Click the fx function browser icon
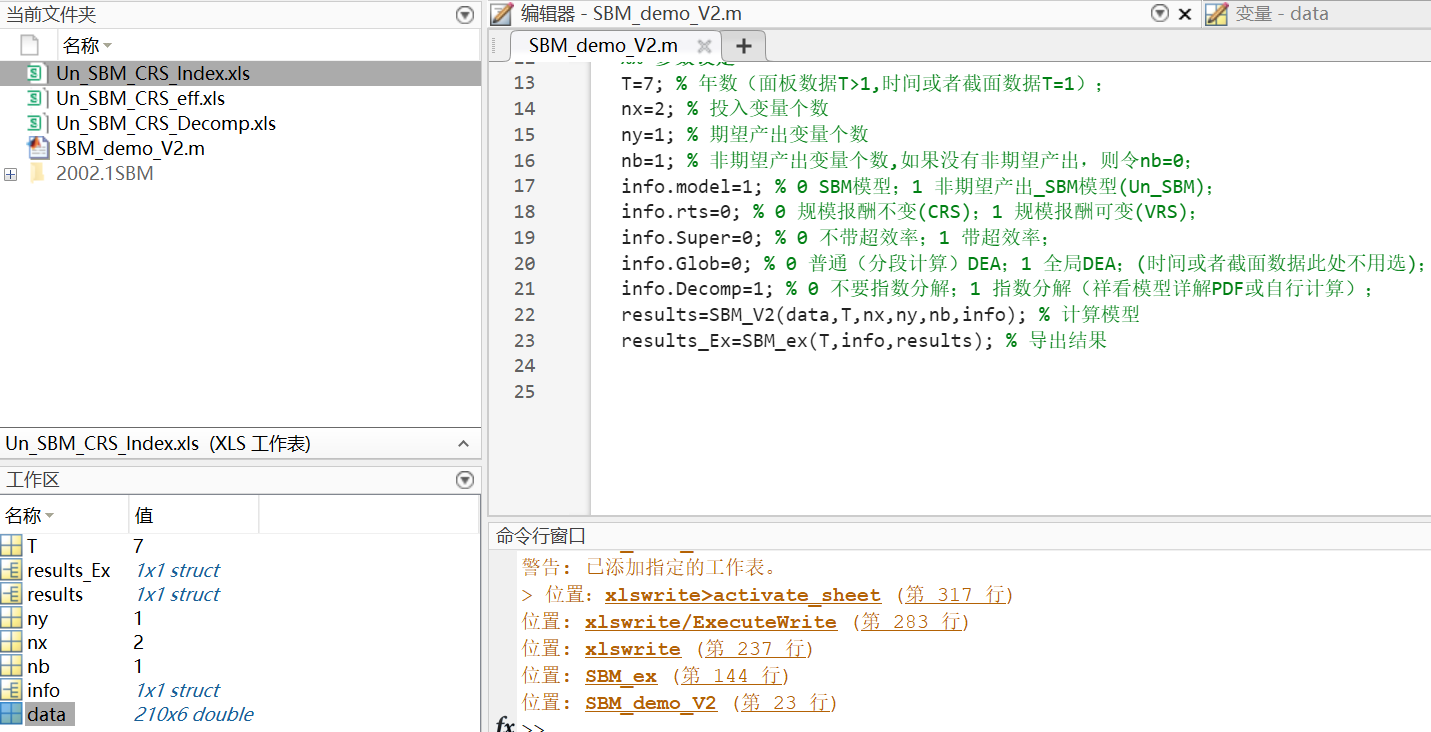The height and width of the screenshot is (732, 1431). click(505, 724)
